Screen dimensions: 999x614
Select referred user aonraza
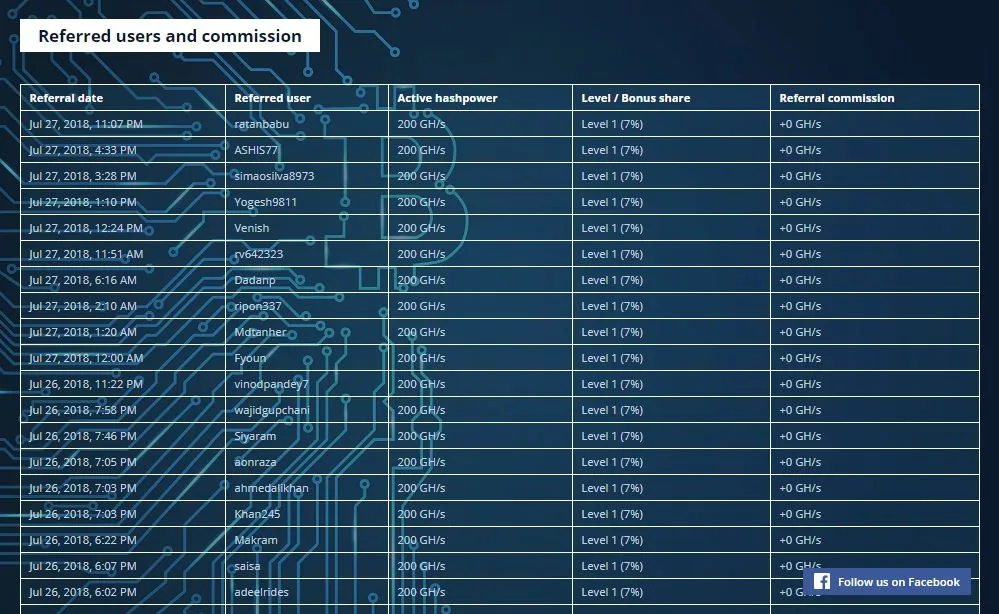(x=255, y=462)
